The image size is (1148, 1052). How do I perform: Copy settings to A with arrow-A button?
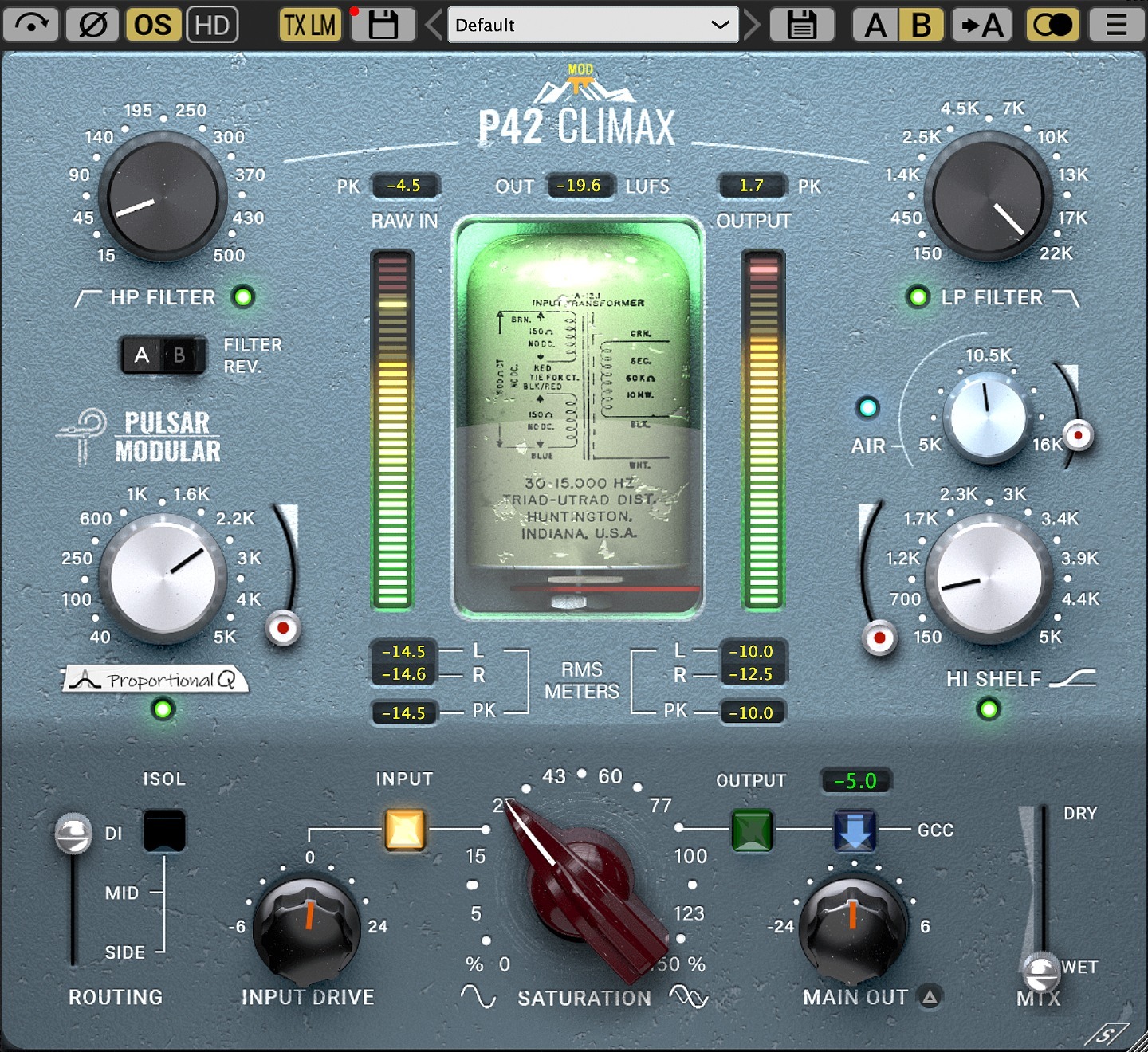[x=982, y=25]
